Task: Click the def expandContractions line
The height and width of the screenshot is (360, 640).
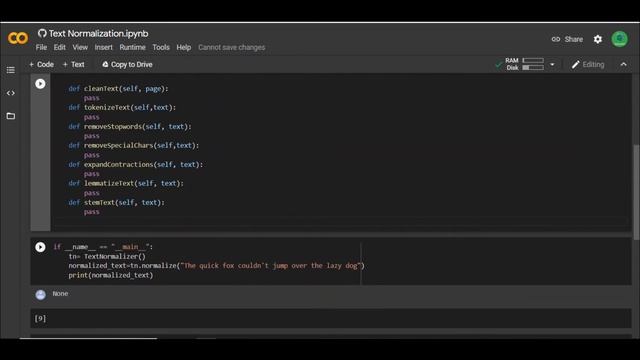Action: 136,164
